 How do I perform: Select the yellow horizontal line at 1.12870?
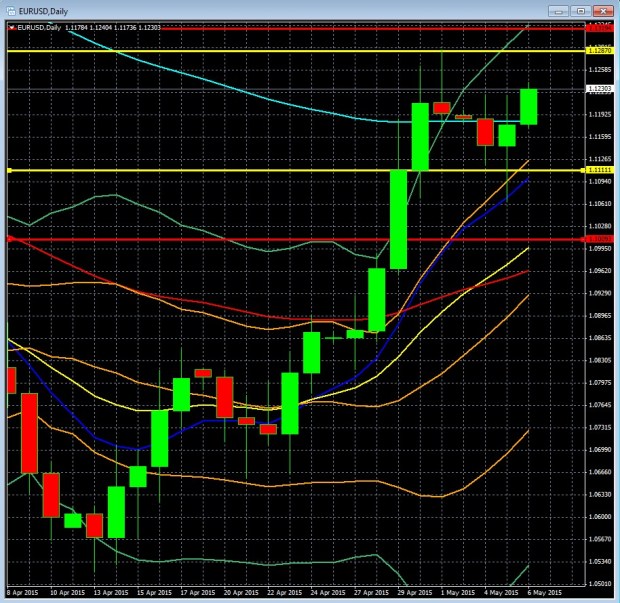pyautogui.click(x=300, y=50)
